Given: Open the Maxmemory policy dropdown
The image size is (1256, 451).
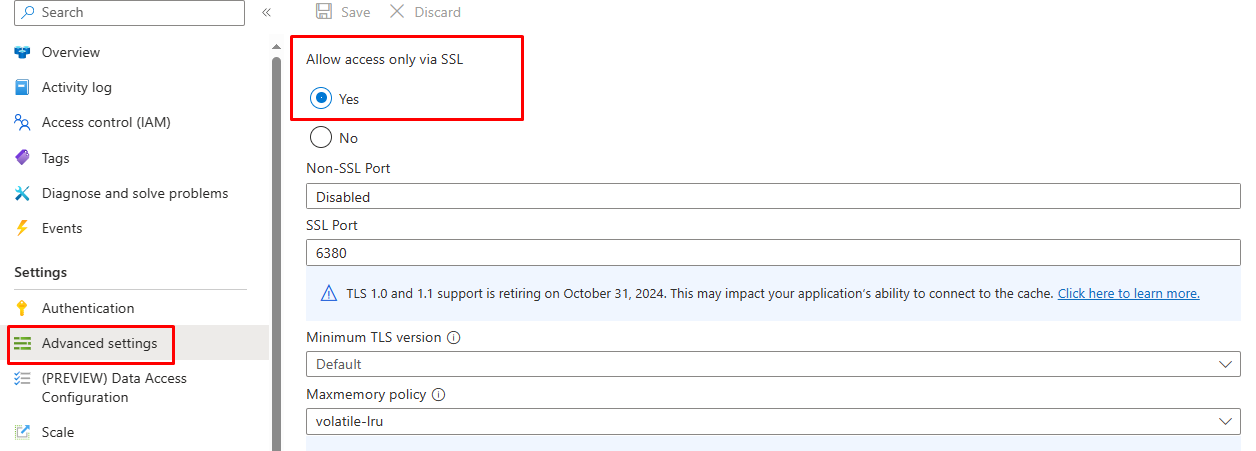Looking at the screenshot, I should point(773,421).
